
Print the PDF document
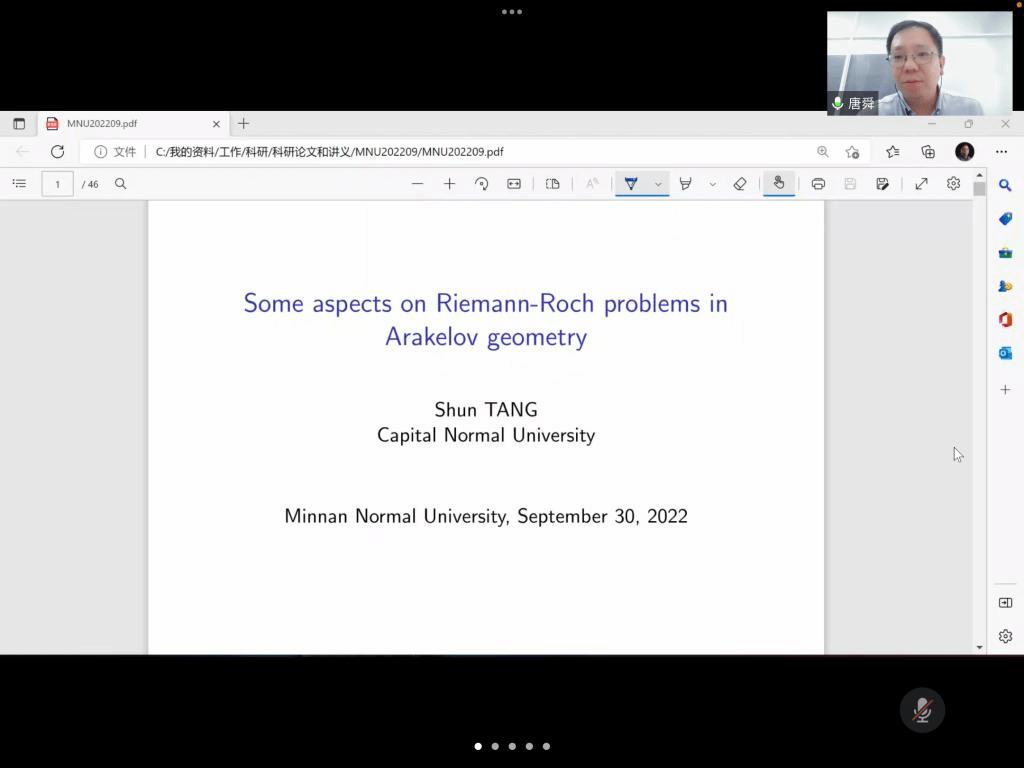point(818,184)
